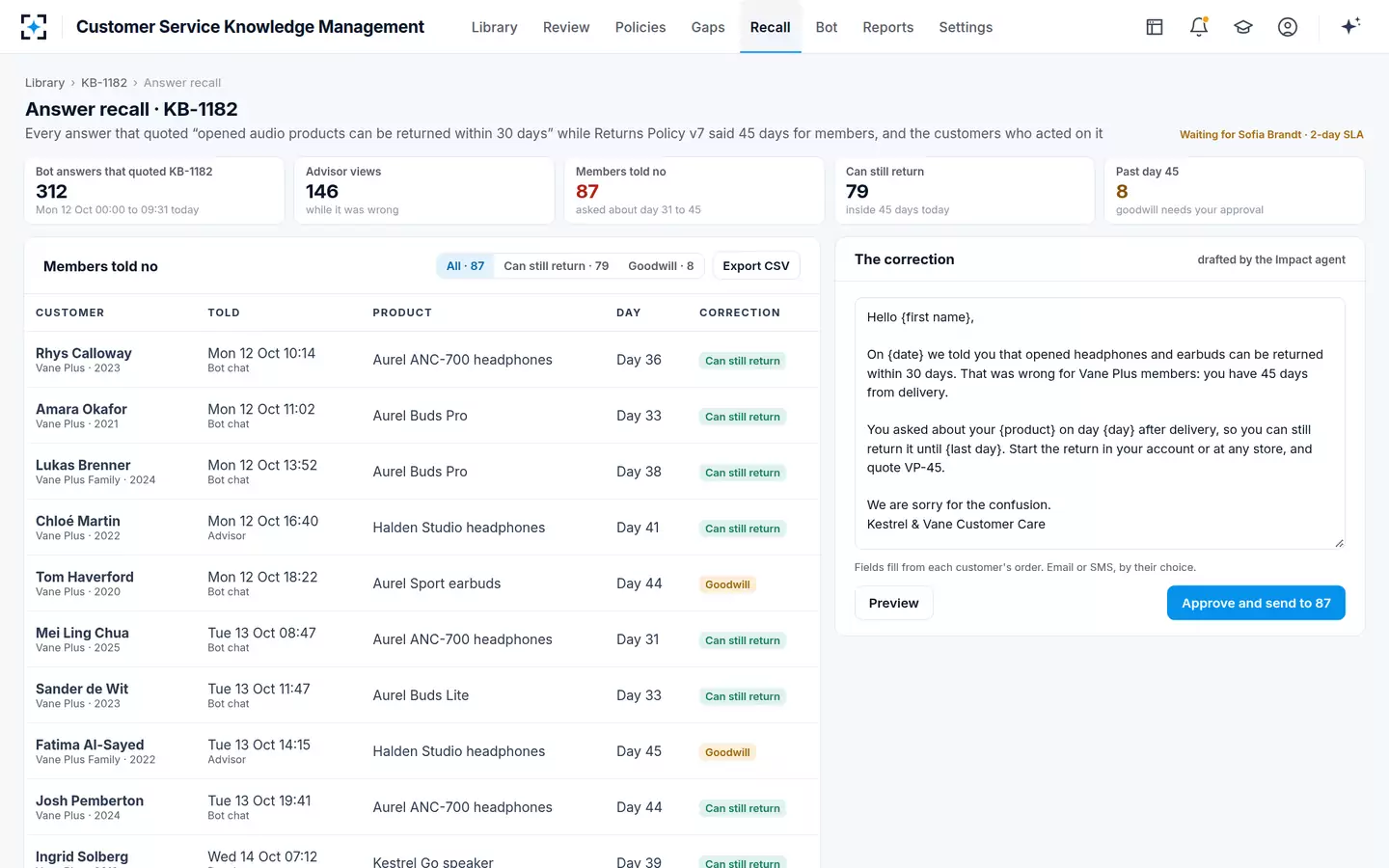1389x868 pixels.
Task: Click the Library breadcrumb link
Action: pyautogui.click(x=44, y=83)
